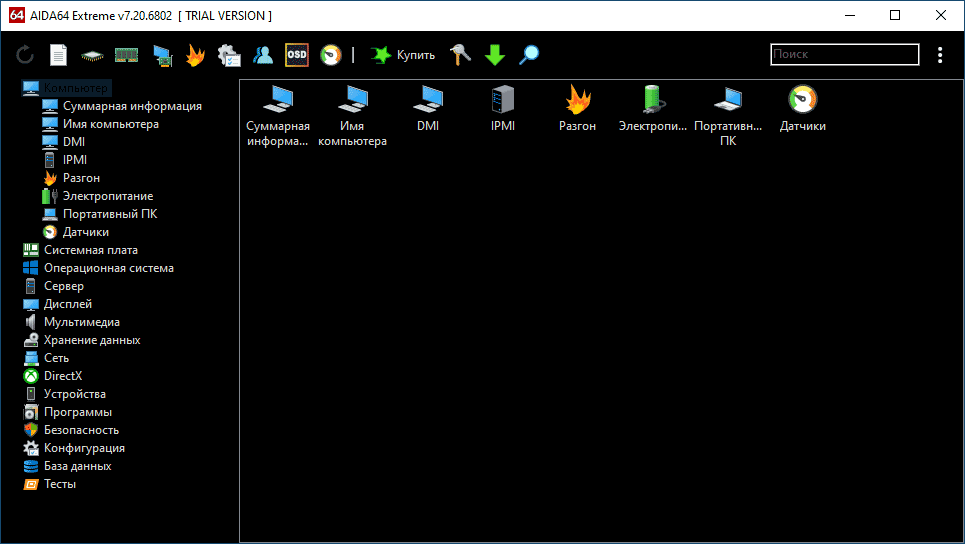
Task: Select Системная плата in the tree
Action: (x=90, y=250)
